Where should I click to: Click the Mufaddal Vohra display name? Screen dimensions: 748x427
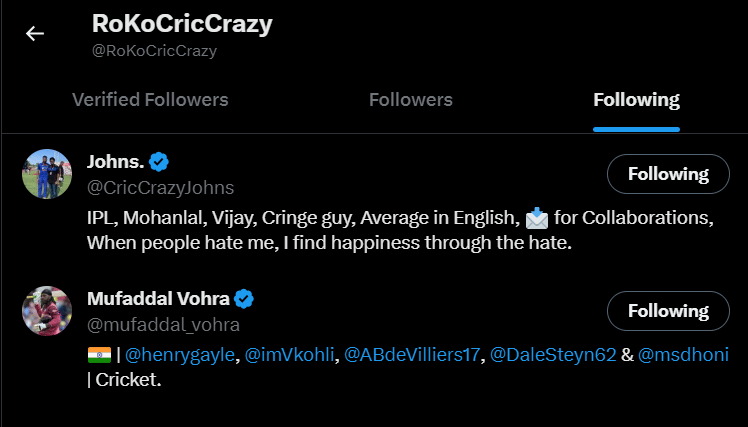coord(157,298)
